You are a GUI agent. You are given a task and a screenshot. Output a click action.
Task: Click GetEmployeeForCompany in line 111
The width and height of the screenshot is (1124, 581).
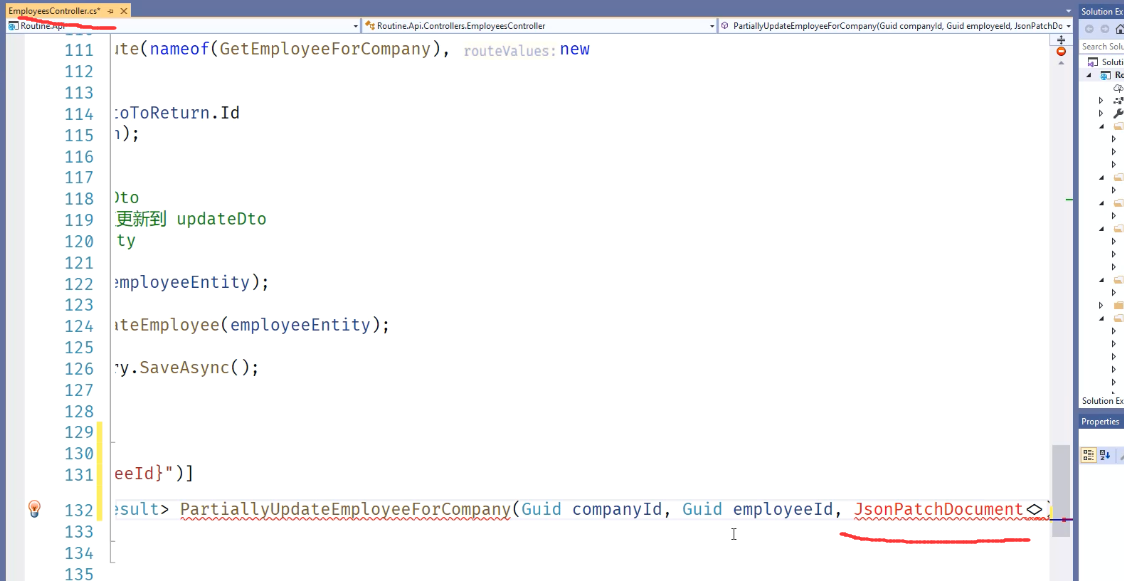(x=325, y=49)
